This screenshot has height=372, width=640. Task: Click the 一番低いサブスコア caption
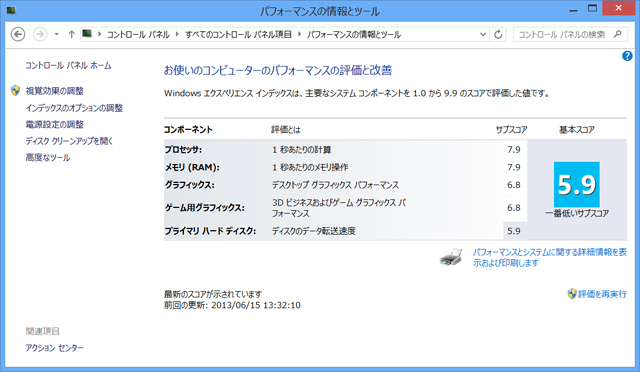pos(577,214)
